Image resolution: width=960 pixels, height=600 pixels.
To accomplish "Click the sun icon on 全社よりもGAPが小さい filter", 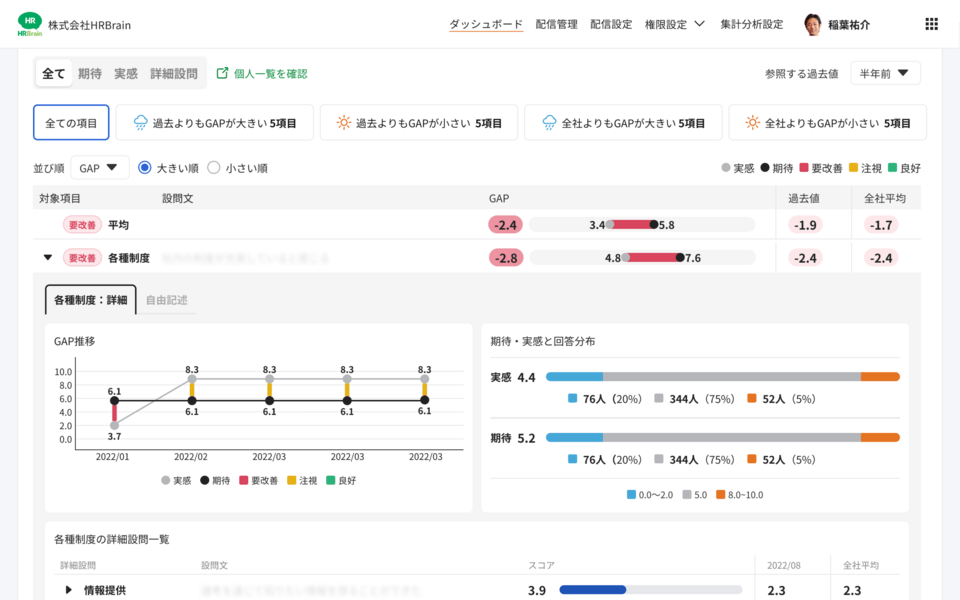I will tap(751, 122).
